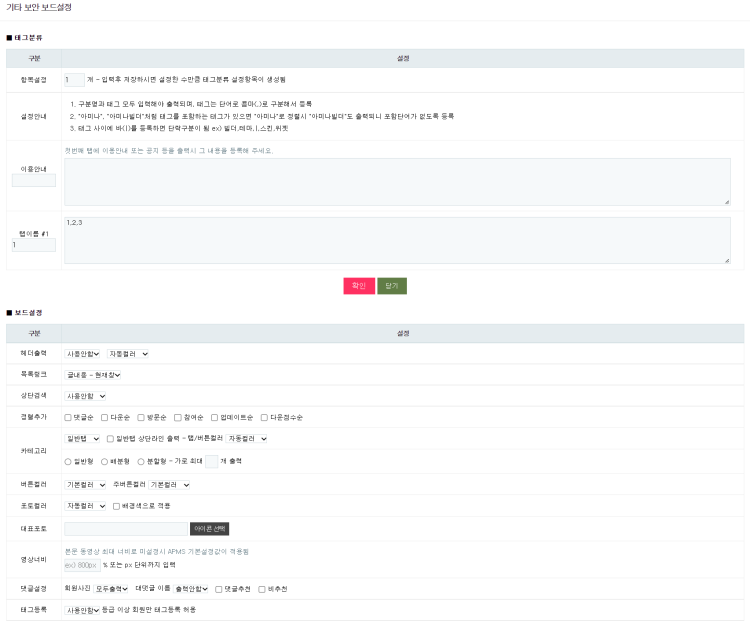Open the 대댓글 이름 출력안함 dropdown
This screenshot has height=631, width=750.
(x=191, y=589)
